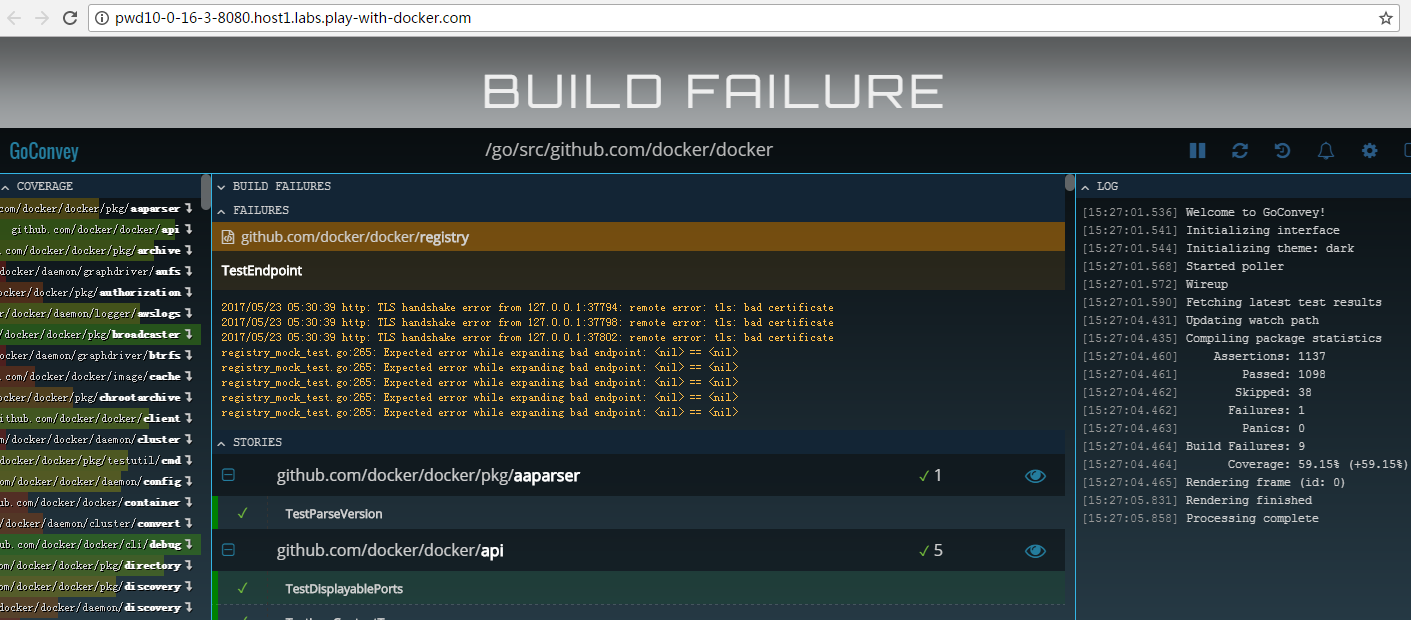The image size is (1411, 620).
Task: Collapse the LOG panel
Action: pos(1086,187)
